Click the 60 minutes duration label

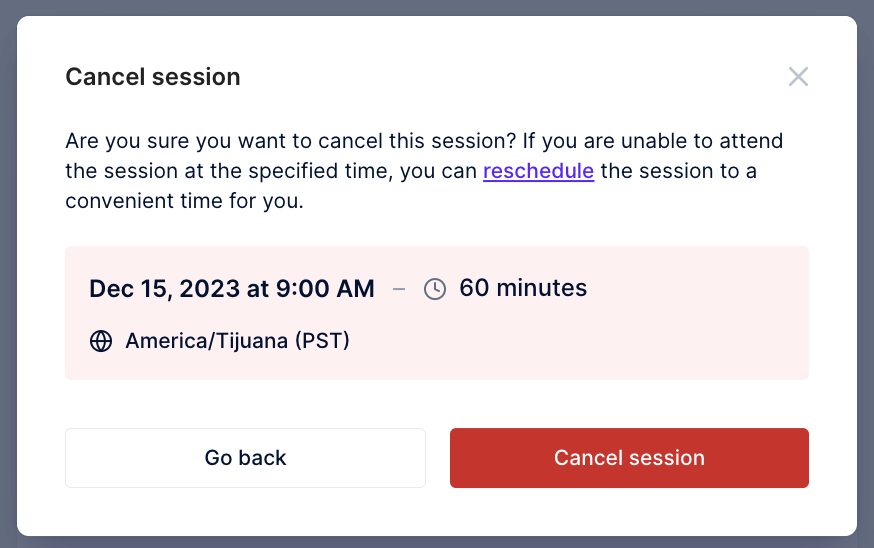click(x=523, y=288)
